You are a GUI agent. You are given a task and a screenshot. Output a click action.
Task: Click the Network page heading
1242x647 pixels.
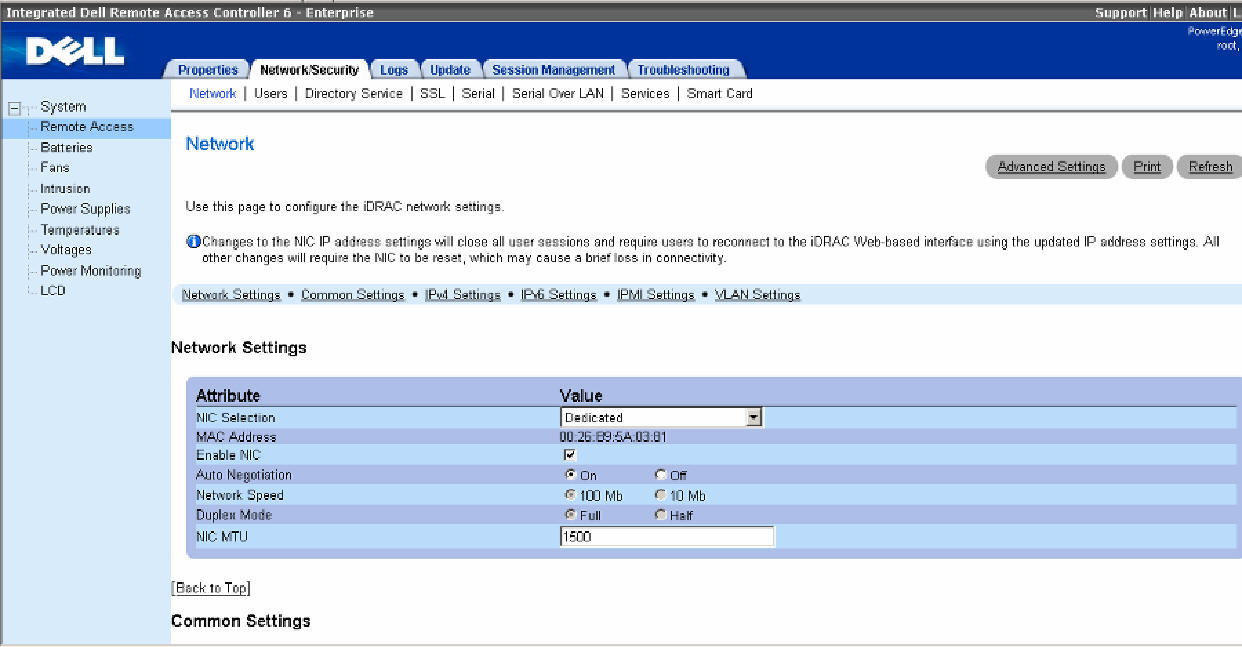[x=220, y=144]
